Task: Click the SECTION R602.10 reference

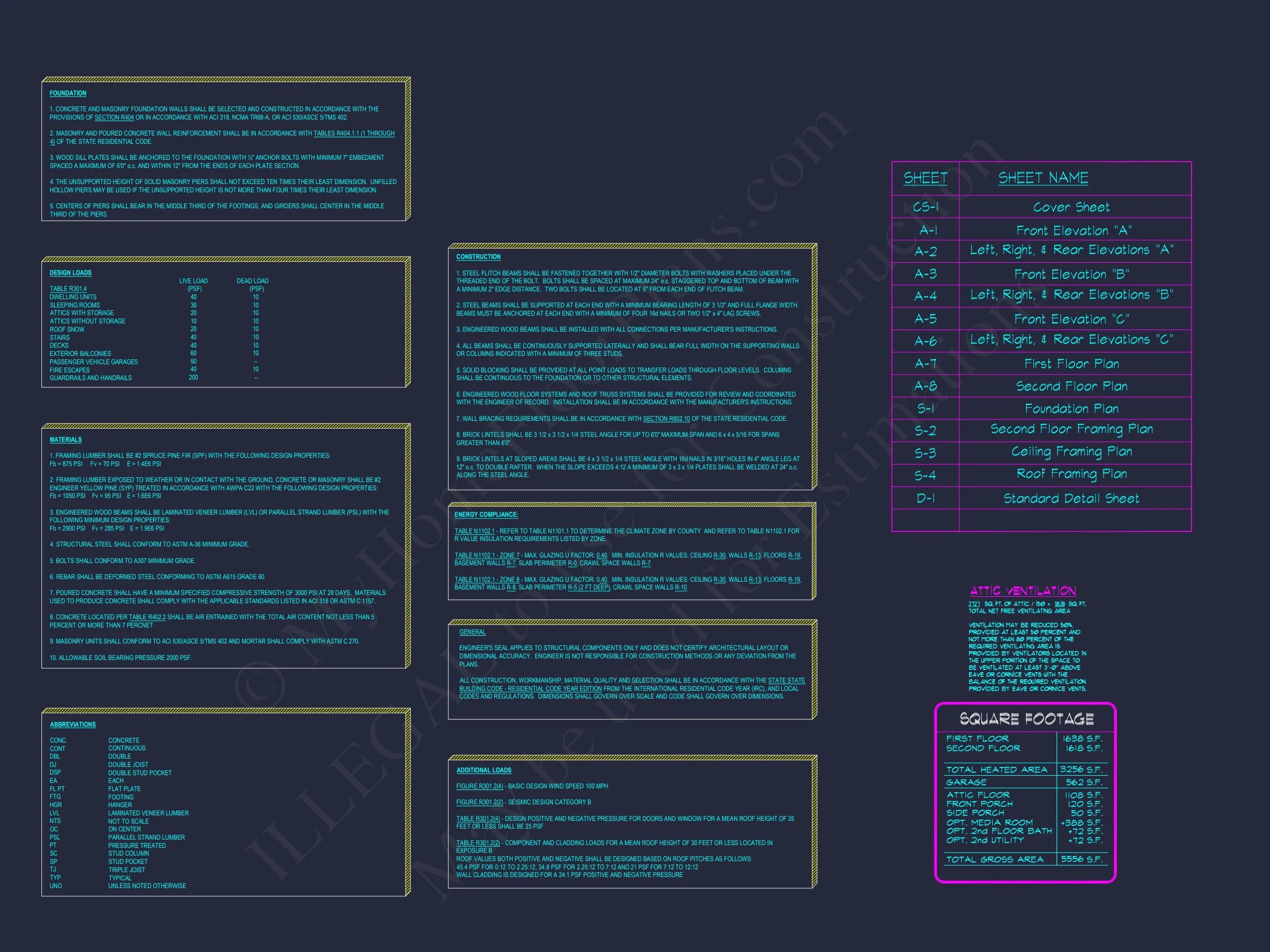Action: coord(666,418)
